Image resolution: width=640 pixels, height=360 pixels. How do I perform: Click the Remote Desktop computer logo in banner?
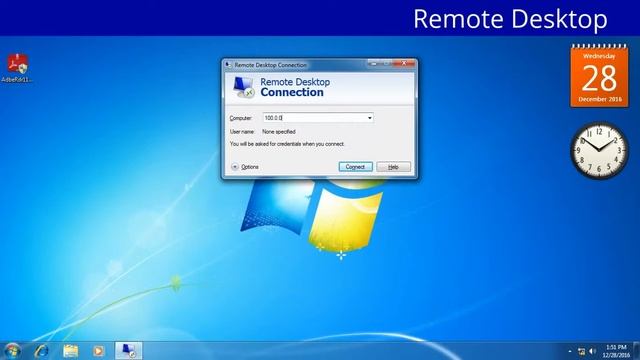244,87
